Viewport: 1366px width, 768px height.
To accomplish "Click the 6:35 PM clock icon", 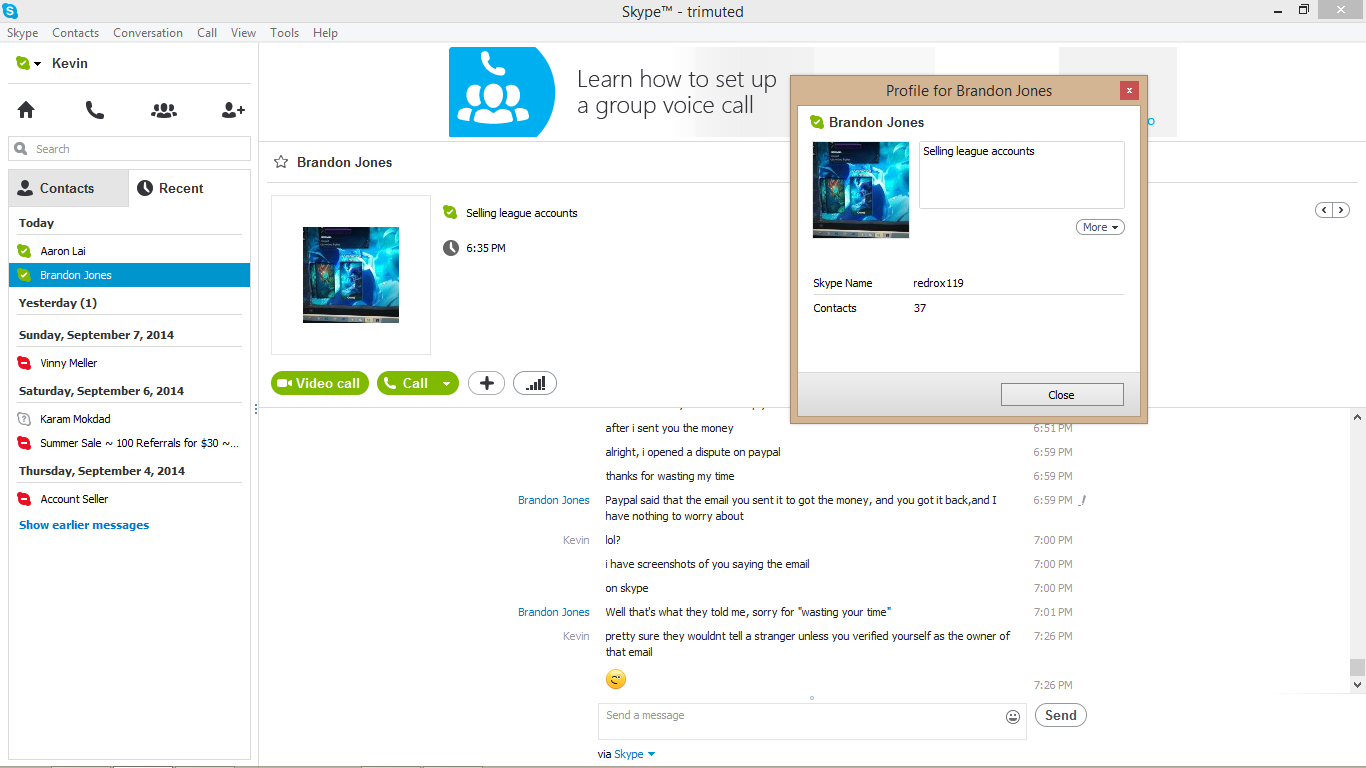I will click(451, 247).
